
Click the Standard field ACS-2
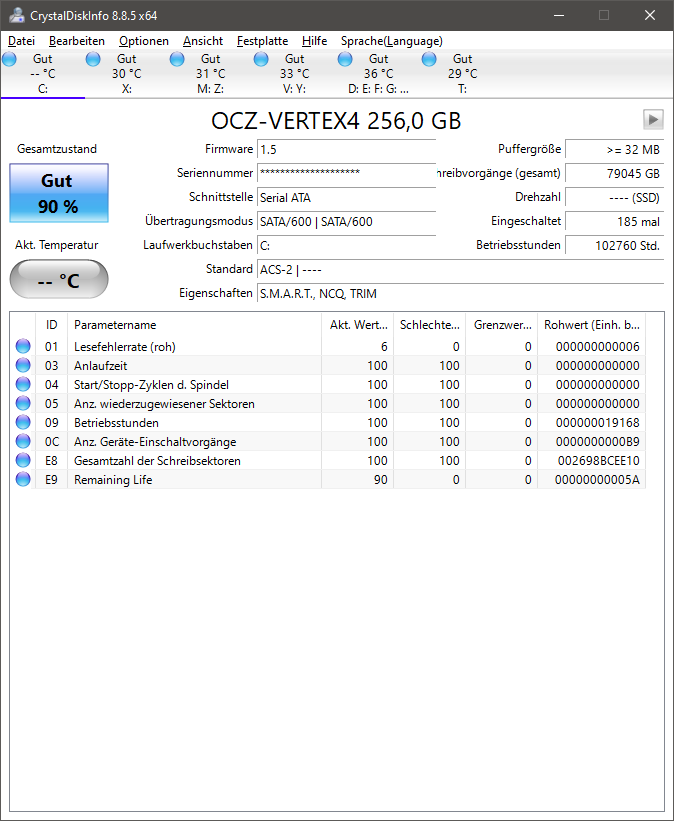460,270
